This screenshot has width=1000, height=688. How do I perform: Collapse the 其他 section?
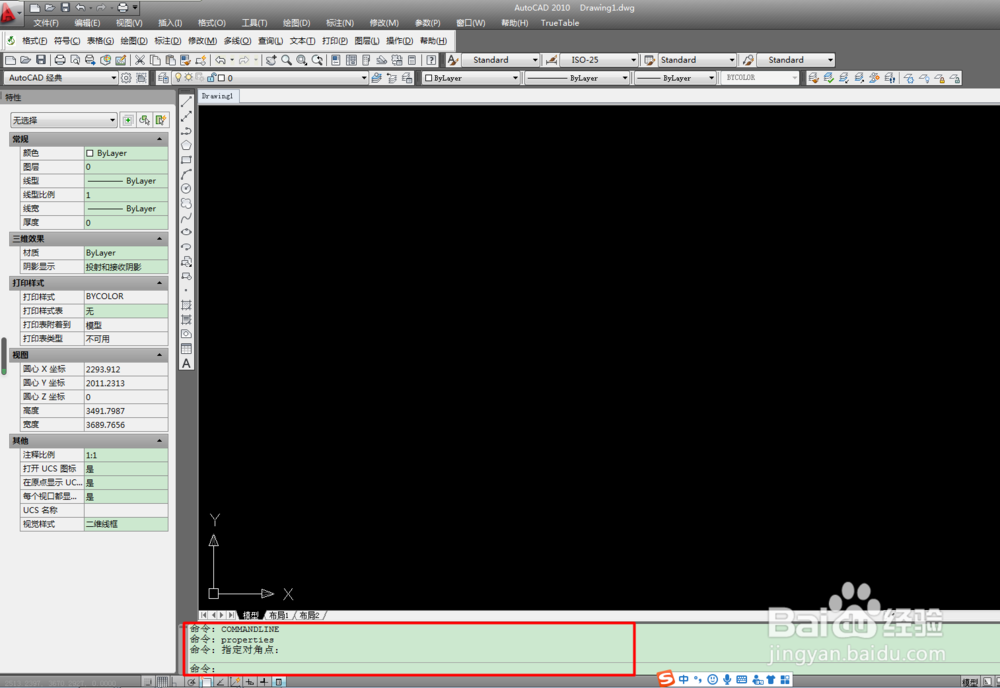[159, 441]
